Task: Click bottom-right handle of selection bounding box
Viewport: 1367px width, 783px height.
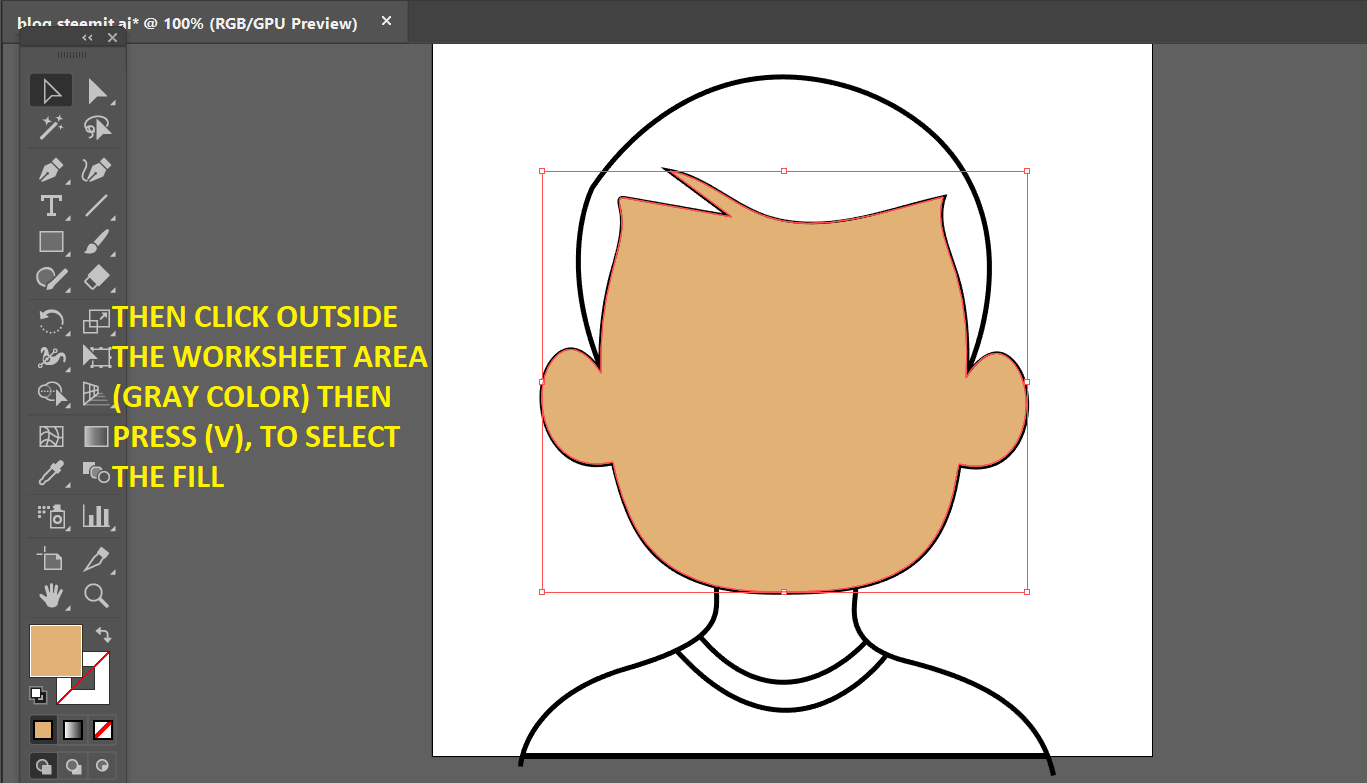Action: [x=1027, y=592]
